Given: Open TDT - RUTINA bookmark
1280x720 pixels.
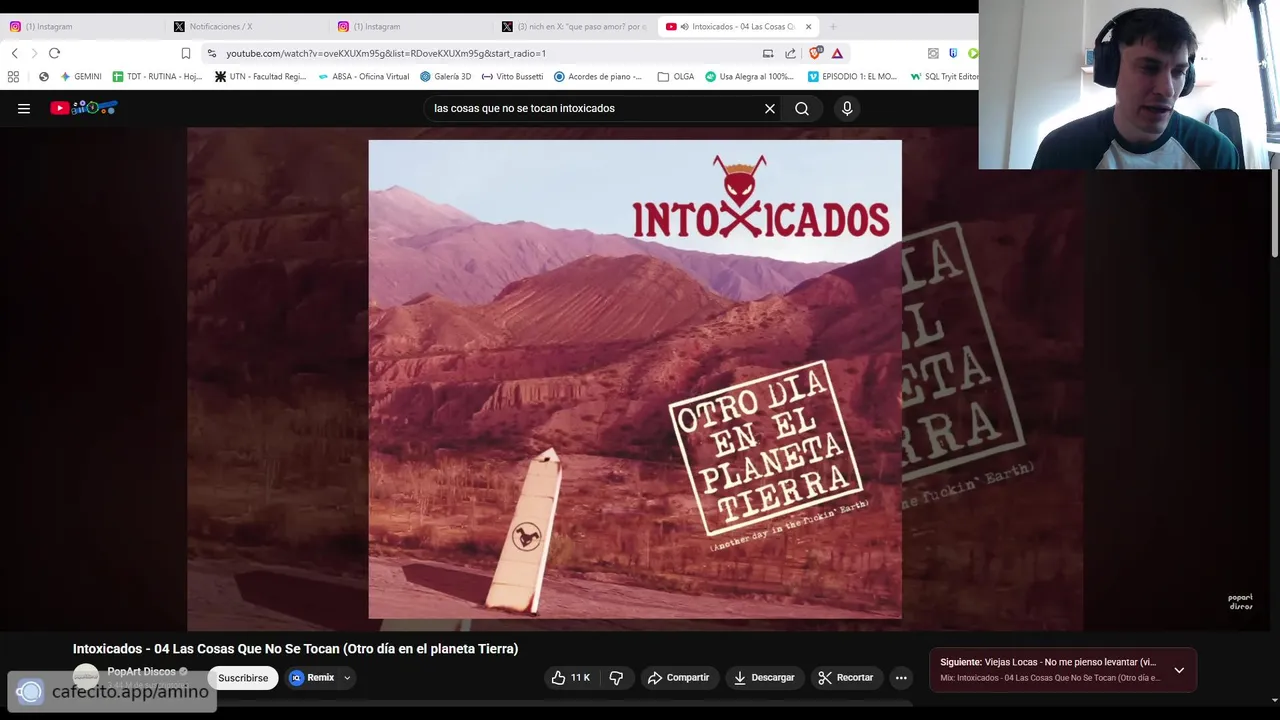Looking at the screenshot, I should click(x=157, y=76).
